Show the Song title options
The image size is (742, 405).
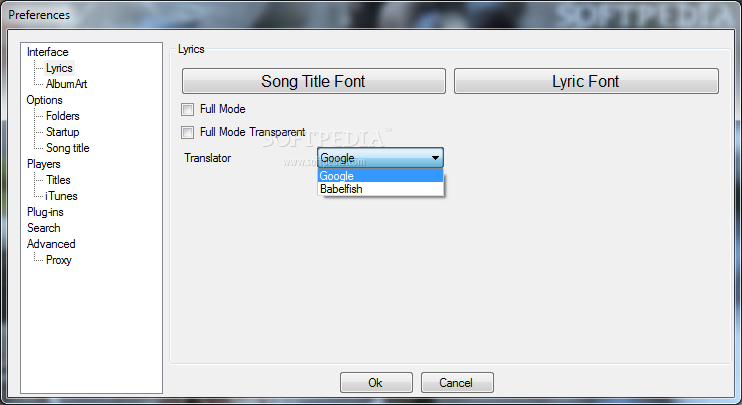pyautogui.click(x=68, y=148)
